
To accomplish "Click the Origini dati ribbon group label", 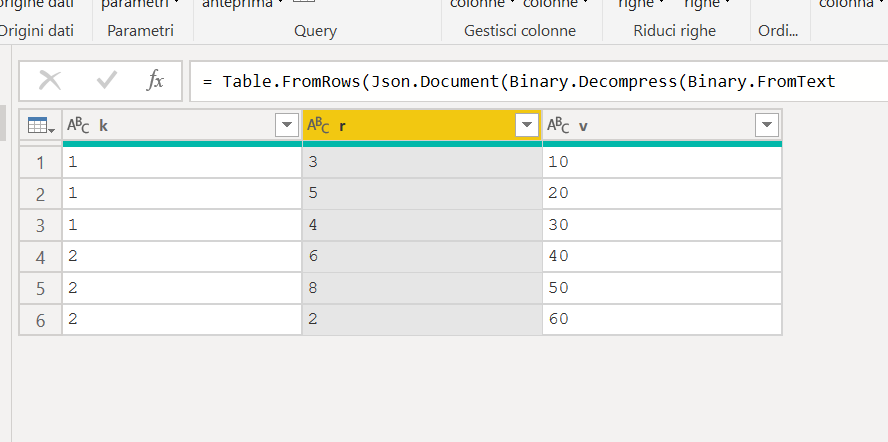I will (37, 31).
